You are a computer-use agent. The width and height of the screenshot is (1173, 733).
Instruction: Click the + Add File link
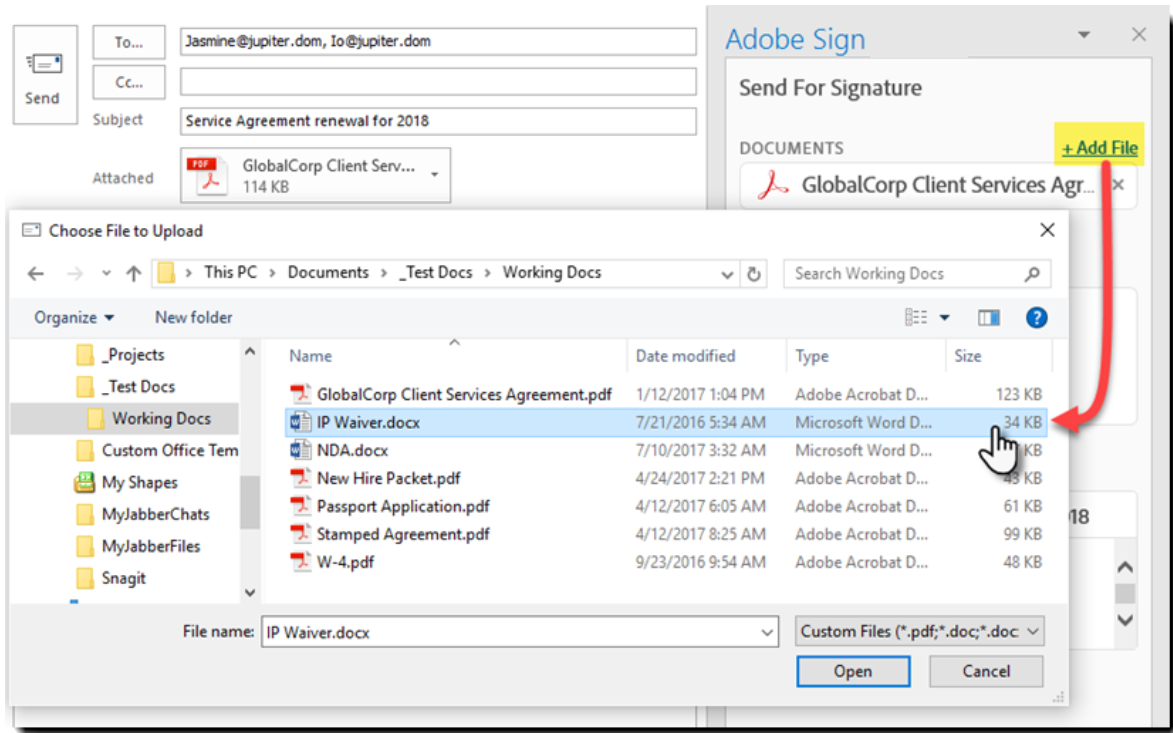click(x=1099, y=148)
